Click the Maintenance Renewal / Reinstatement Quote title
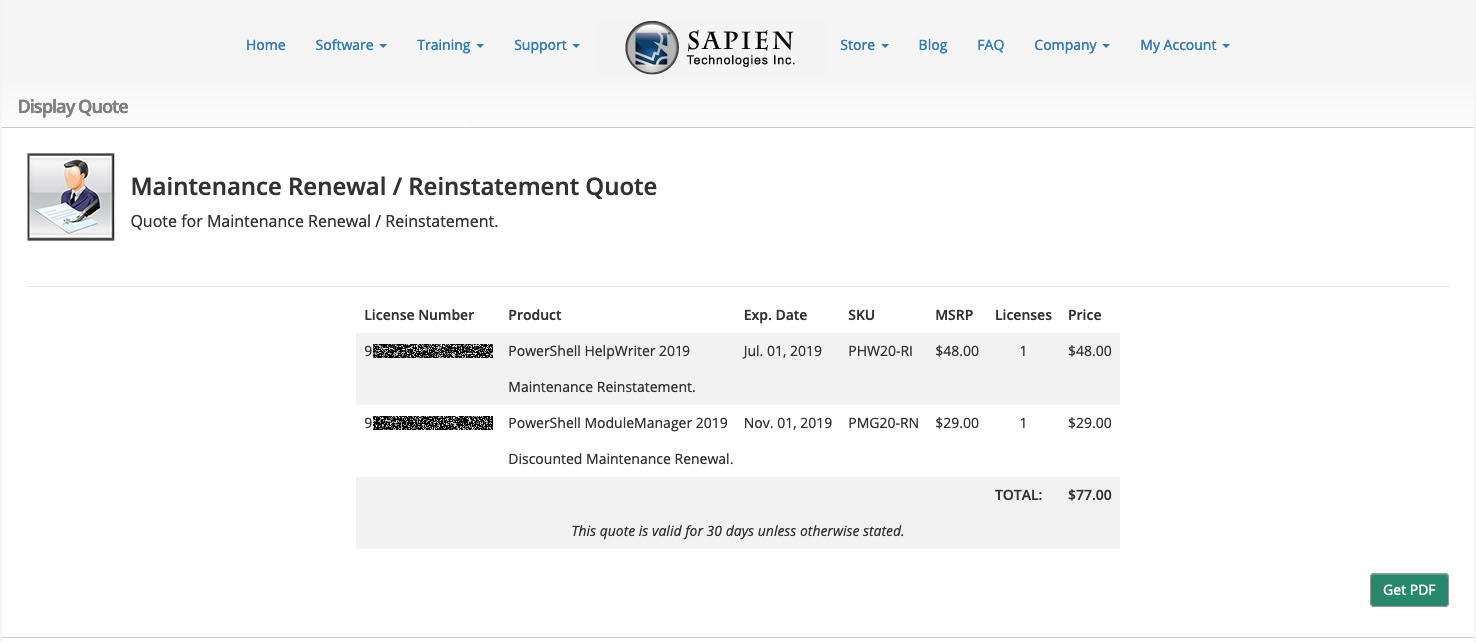This screenshot has height=642, width=1476. (394, 187)
